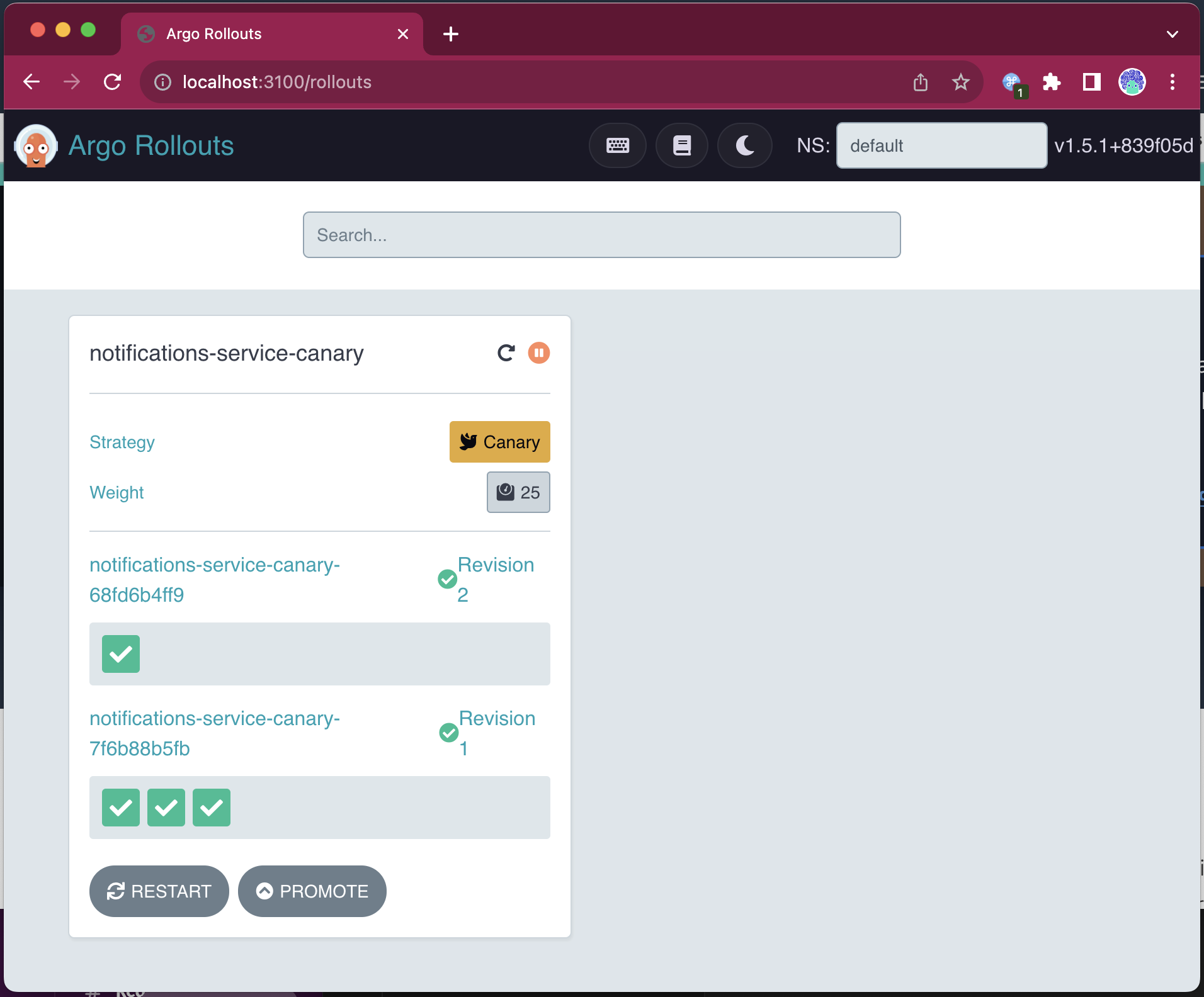Select the Argo Rollouts browser tab

coord(271,34)
